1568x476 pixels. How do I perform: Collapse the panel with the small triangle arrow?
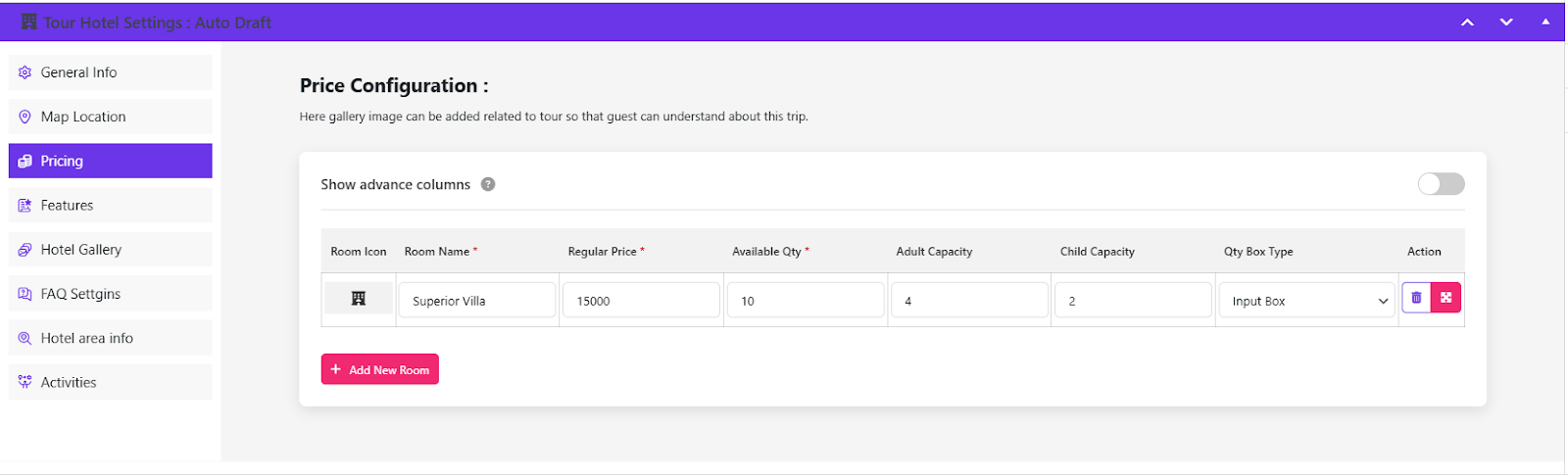point(1545,22)
